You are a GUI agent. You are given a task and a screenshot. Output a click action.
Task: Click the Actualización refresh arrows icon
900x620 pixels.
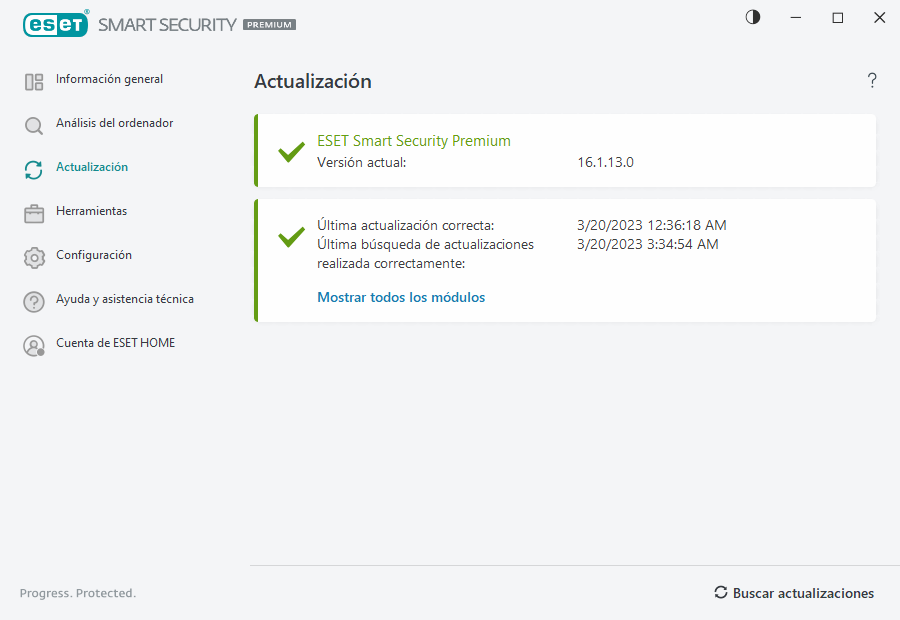click(34, 170)
